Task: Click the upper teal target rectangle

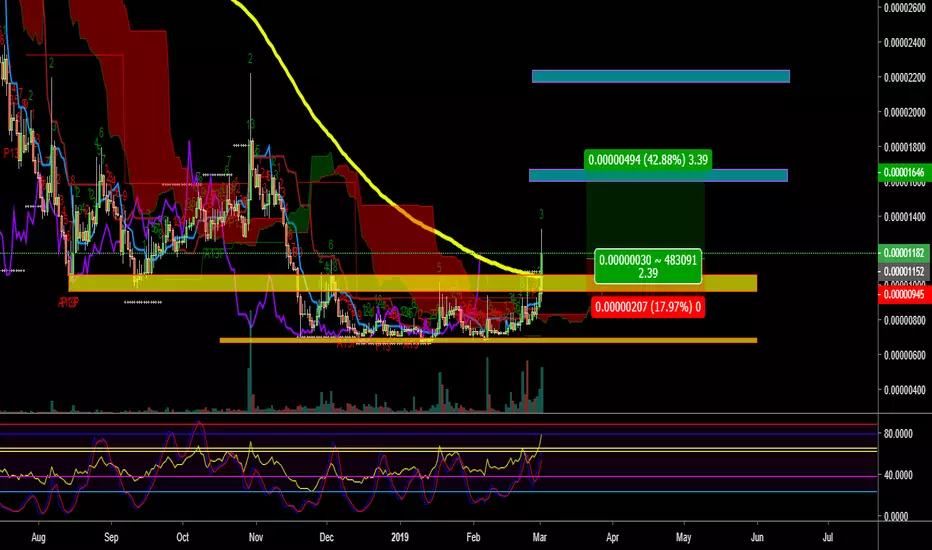Action: (660, 76)
